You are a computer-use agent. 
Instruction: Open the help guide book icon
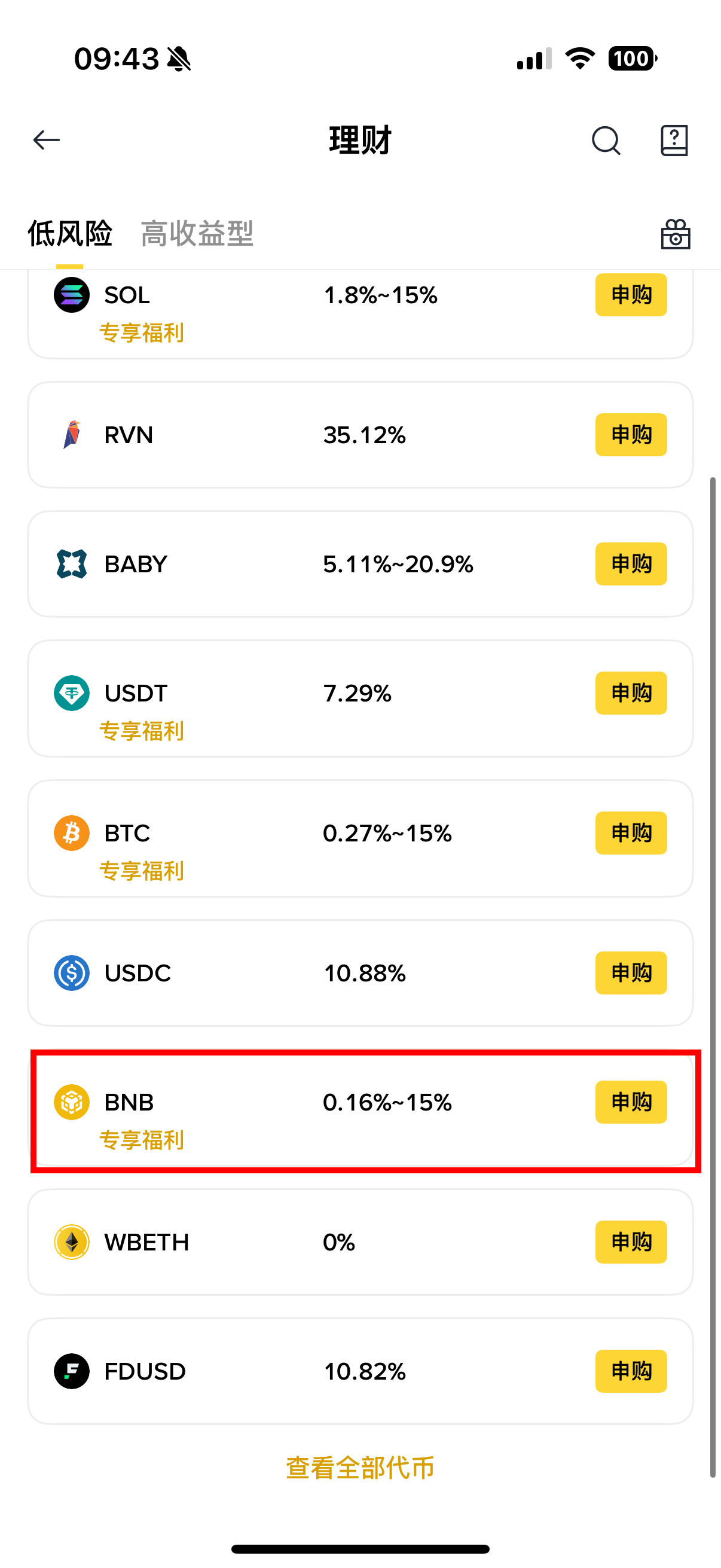674,141
